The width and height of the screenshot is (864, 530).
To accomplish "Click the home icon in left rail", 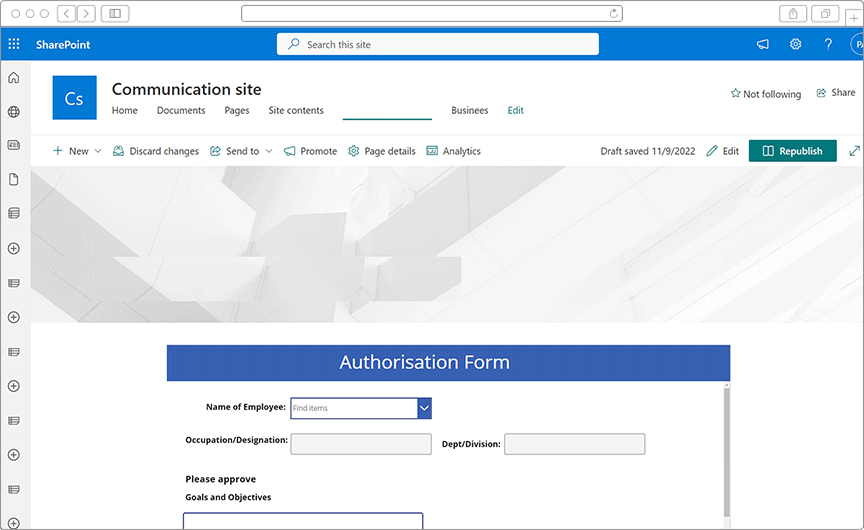I will tap(14, 78).
